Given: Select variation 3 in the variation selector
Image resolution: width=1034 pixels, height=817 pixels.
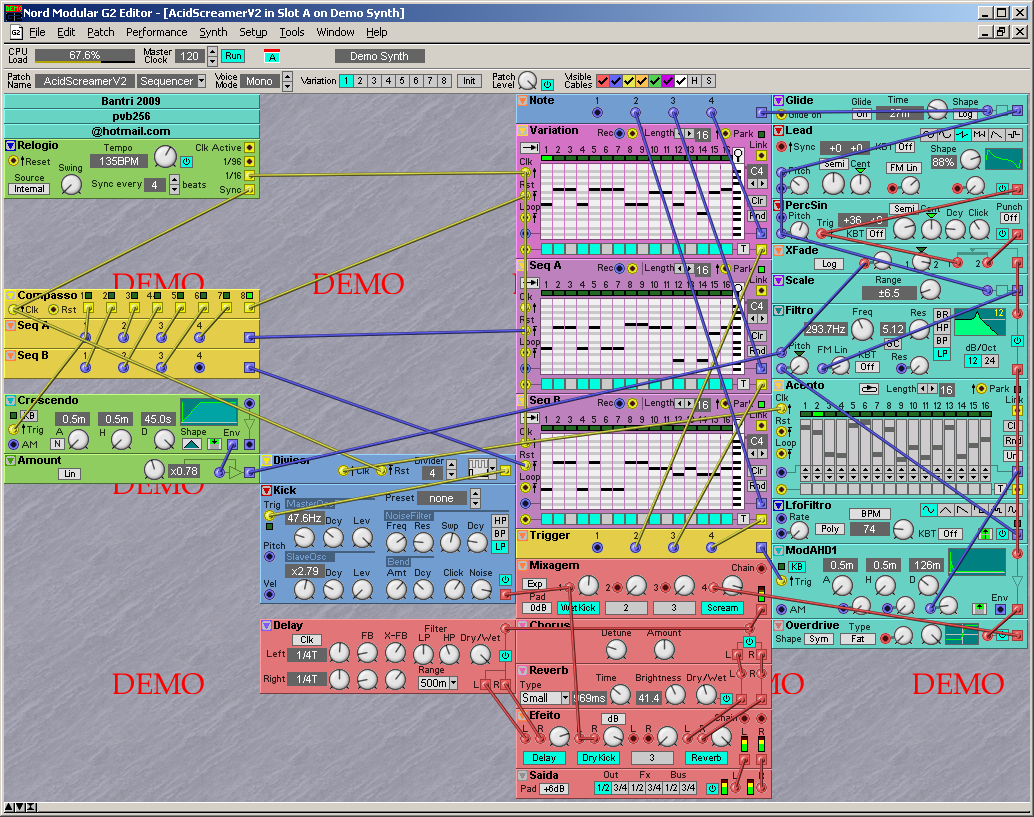Looking at the screenshot, I should 375,81.
